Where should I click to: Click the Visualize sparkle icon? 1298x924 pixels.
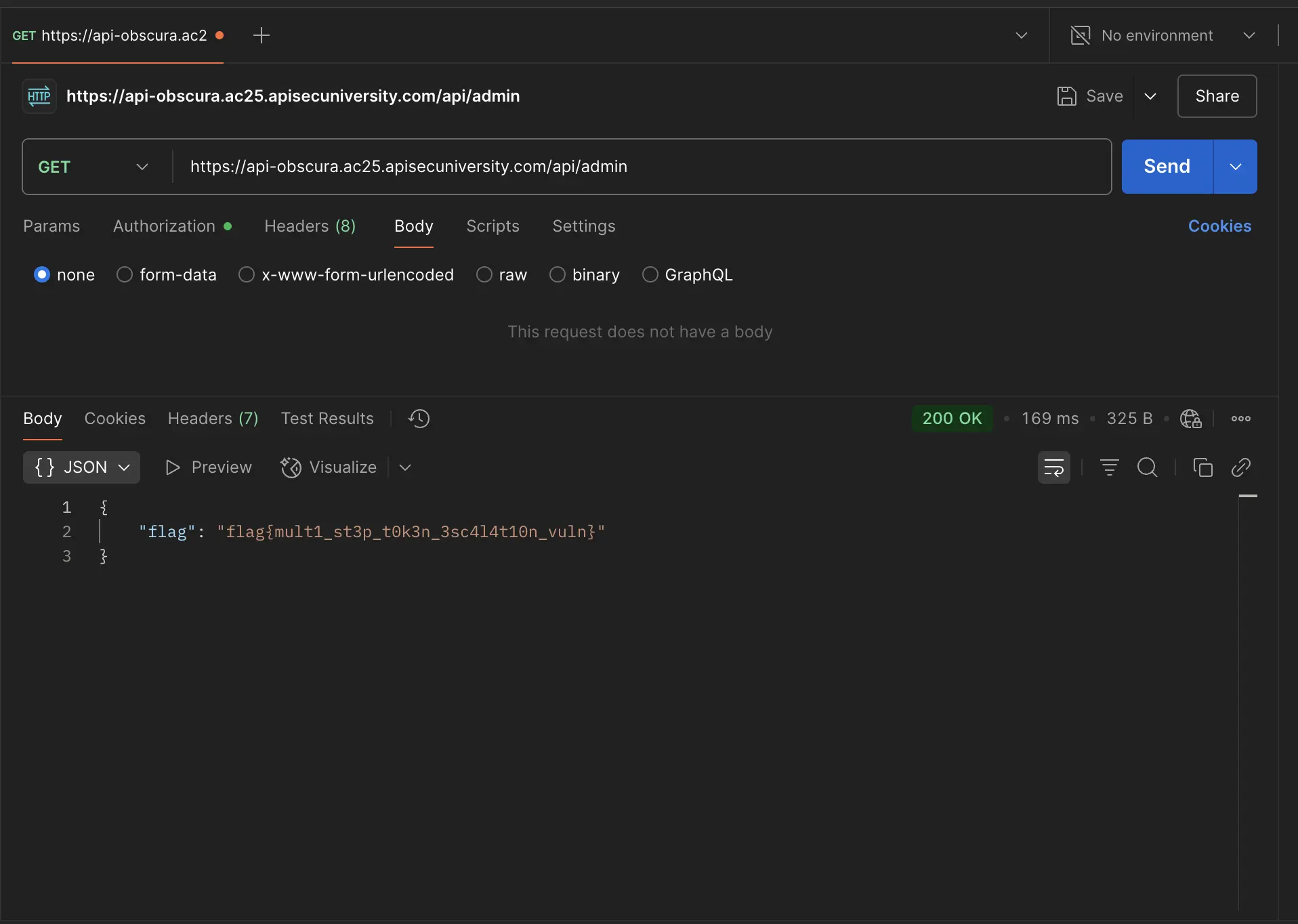[291, 467]
